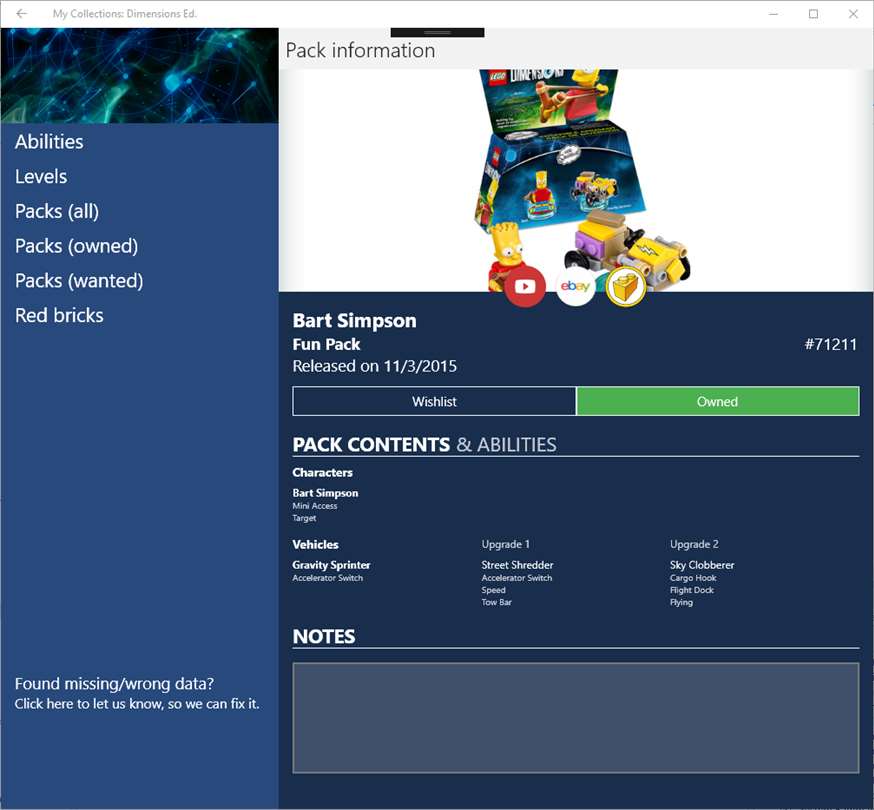Click the Gravity Sprinter vehicle name
This screenshot has height=810, width=874.
tap(331, 565)
